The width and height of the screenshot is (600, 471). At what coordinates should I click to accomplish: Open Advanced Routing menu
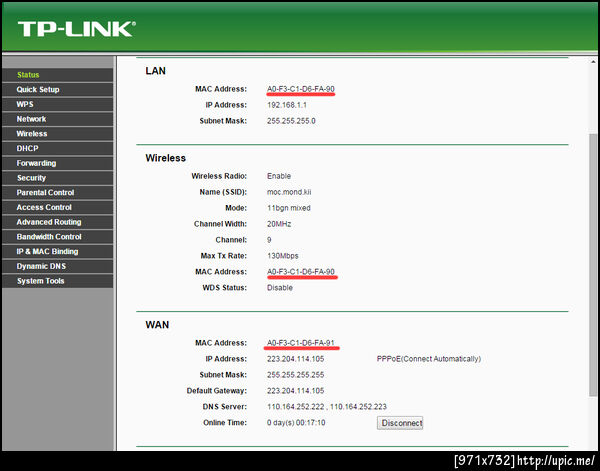click(x=57, y=222)
